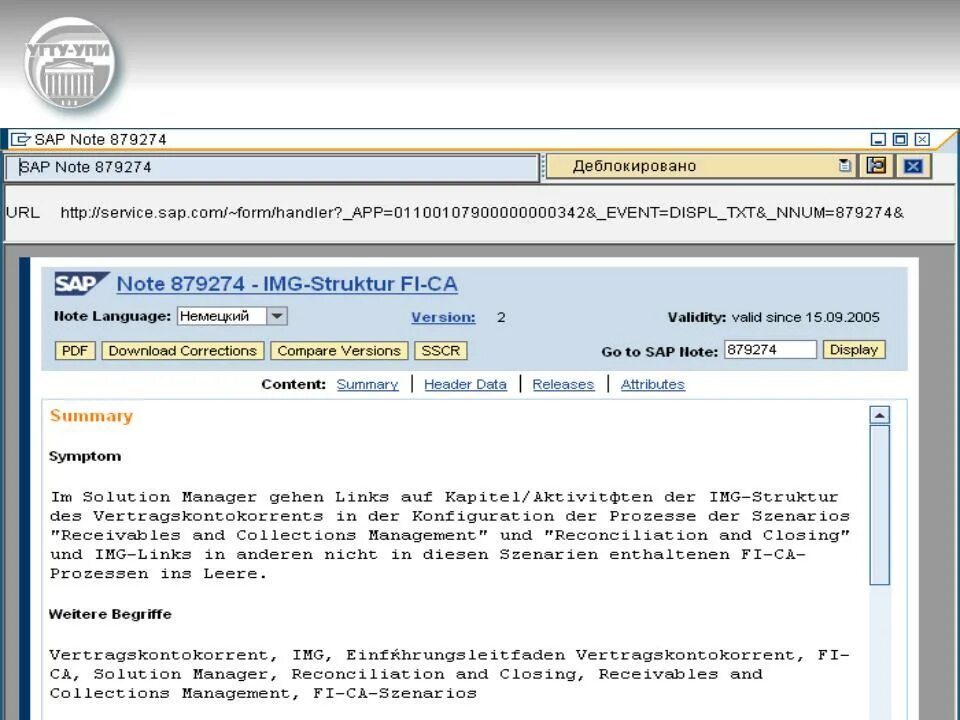The width and height of the screenshot is (960, 720).
Task: Jump to the Releases section
Action: tap(563, 384)
